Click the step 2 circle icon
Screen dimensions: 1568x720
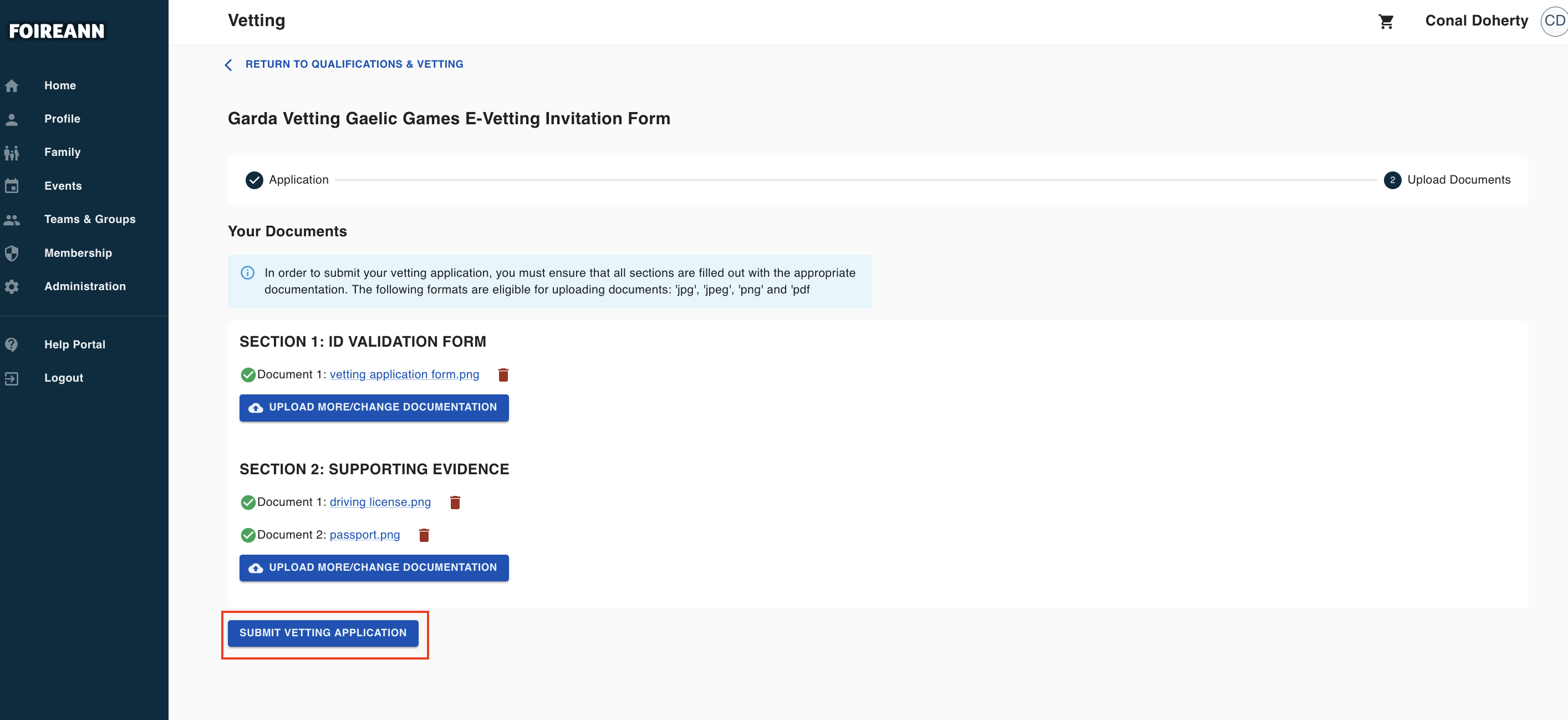[1392, 180]
